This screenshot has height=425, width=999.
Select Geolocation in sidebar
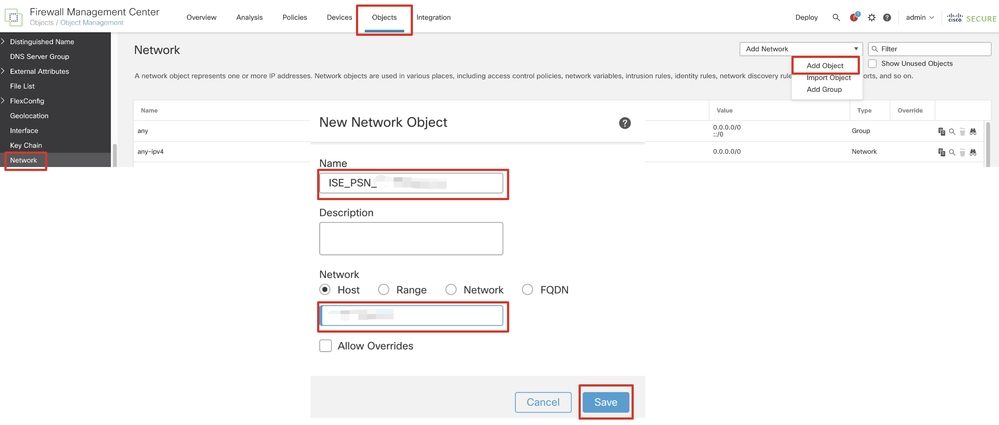coord(29,116)
